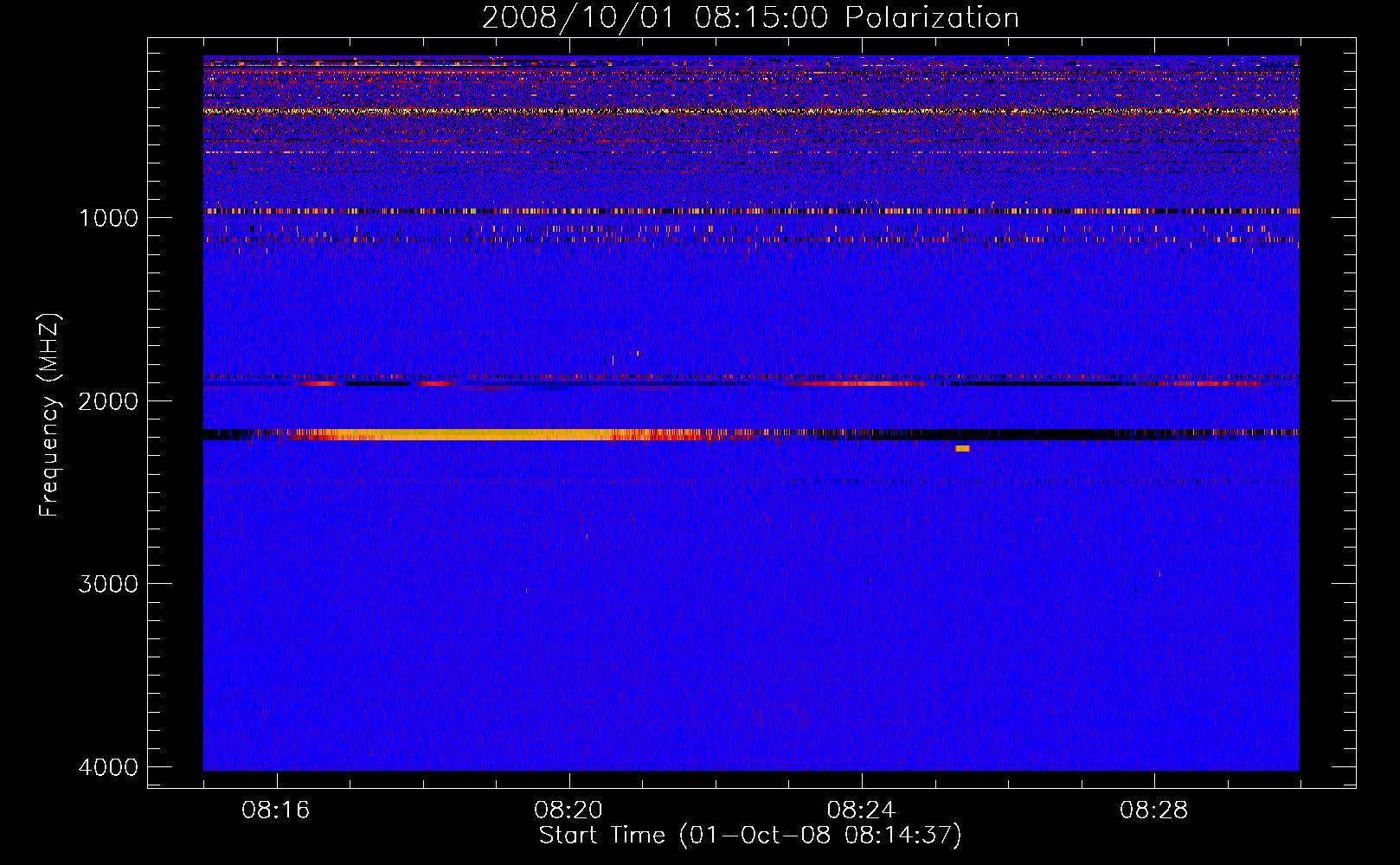Screen dimensions: 1400x865
Task: Click the 1000 frequency tick label
Action: [x=108, y=218]
